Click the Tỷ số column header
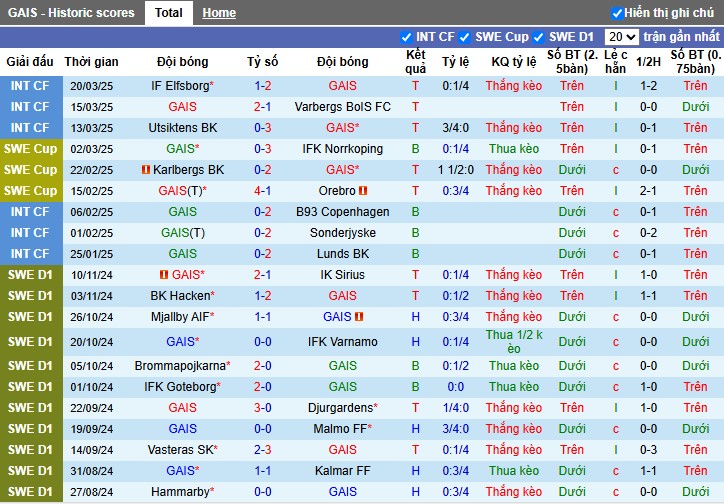The width and height of the screenshot is (724, 504). point(262,61)
